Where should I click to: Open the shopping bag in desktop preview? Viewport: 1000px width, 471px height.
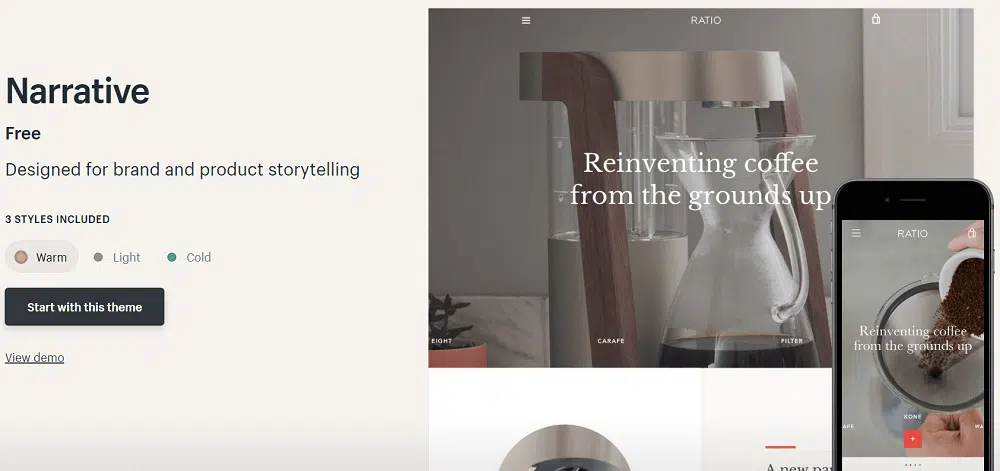[876, 19]
